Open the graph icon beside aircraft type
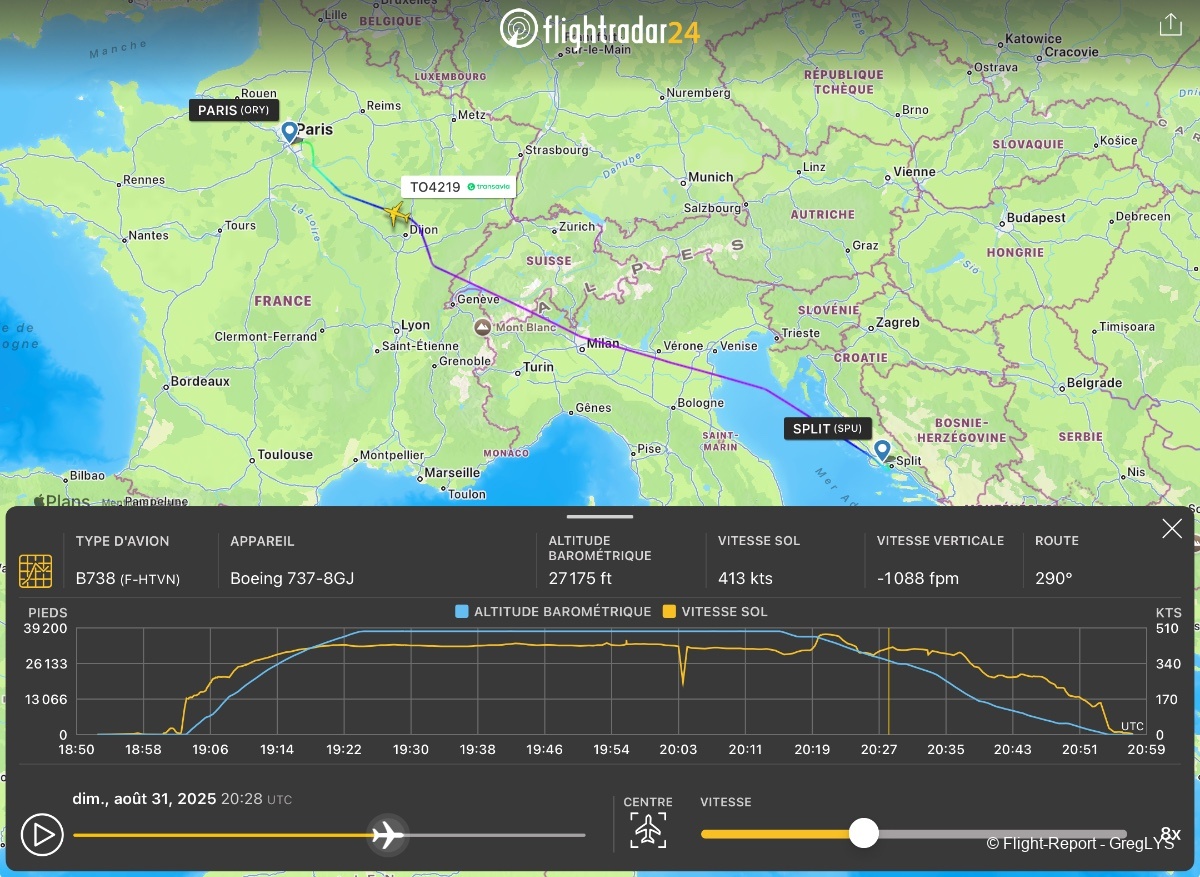 pos(36,570)
